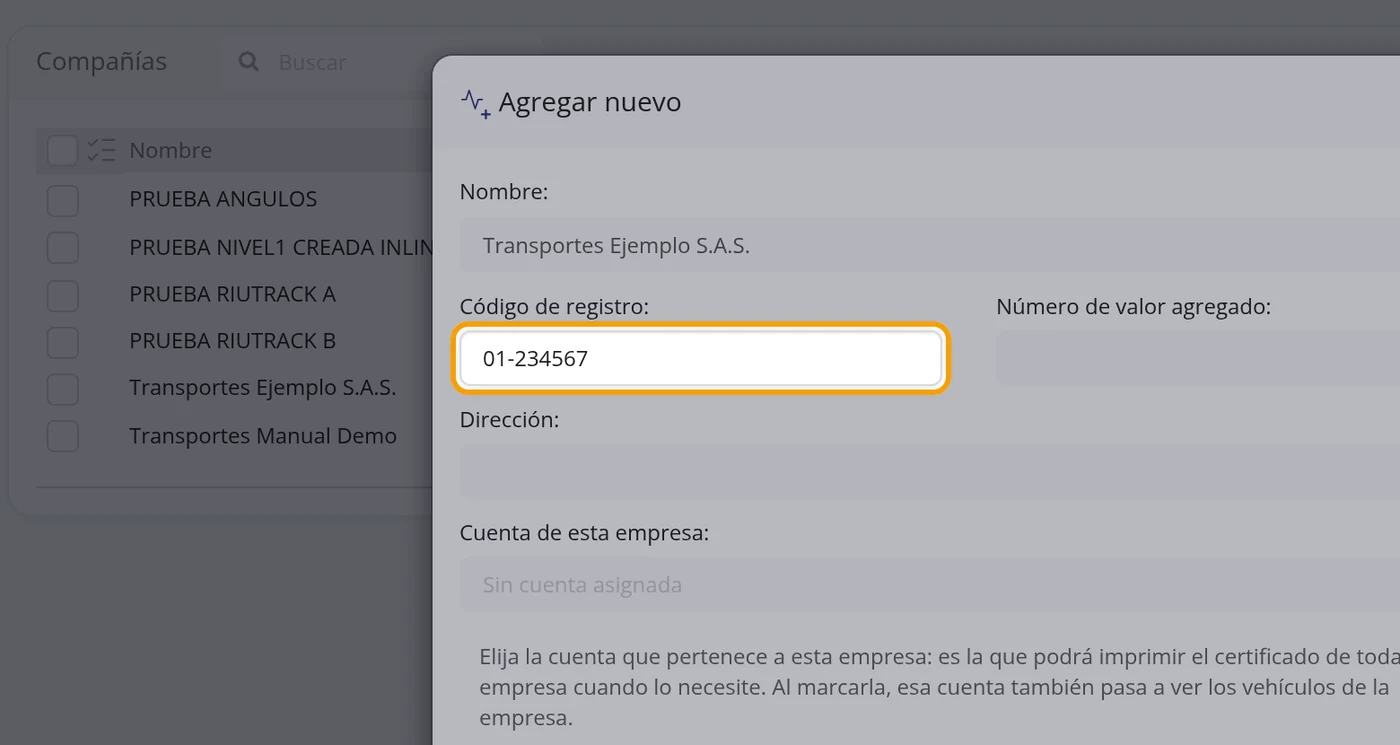Select Transportes Manual Demo in the list
Screen dimensions: 1400x745
click(263, 436)
